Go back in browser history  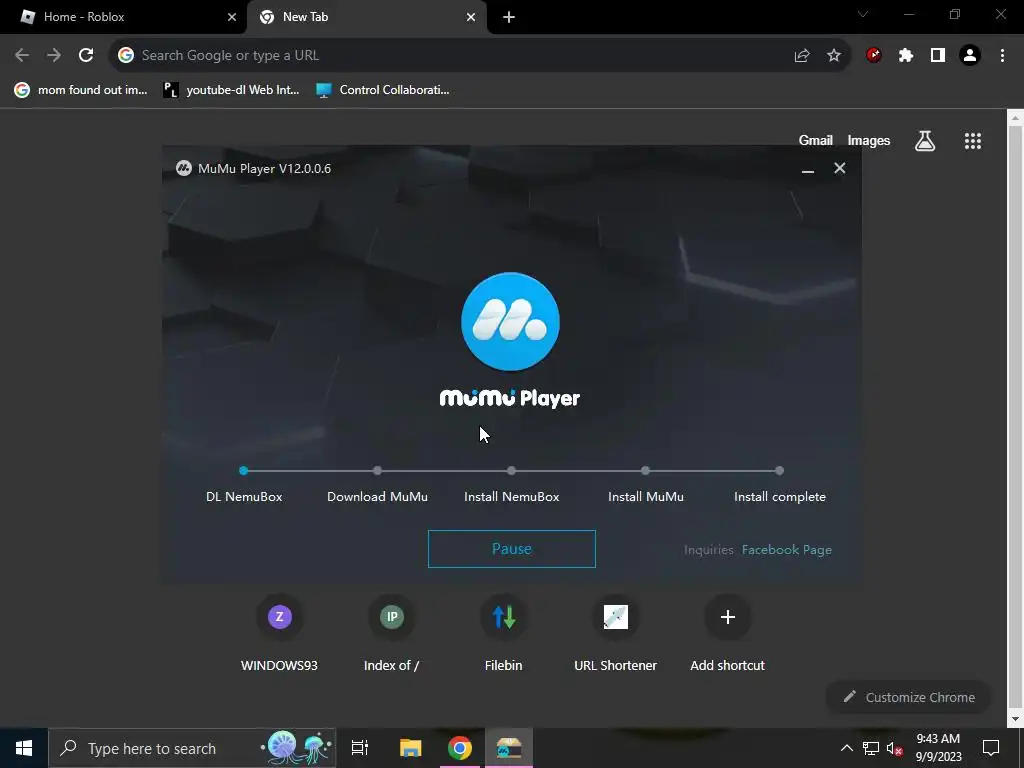[x=22, y=56]
